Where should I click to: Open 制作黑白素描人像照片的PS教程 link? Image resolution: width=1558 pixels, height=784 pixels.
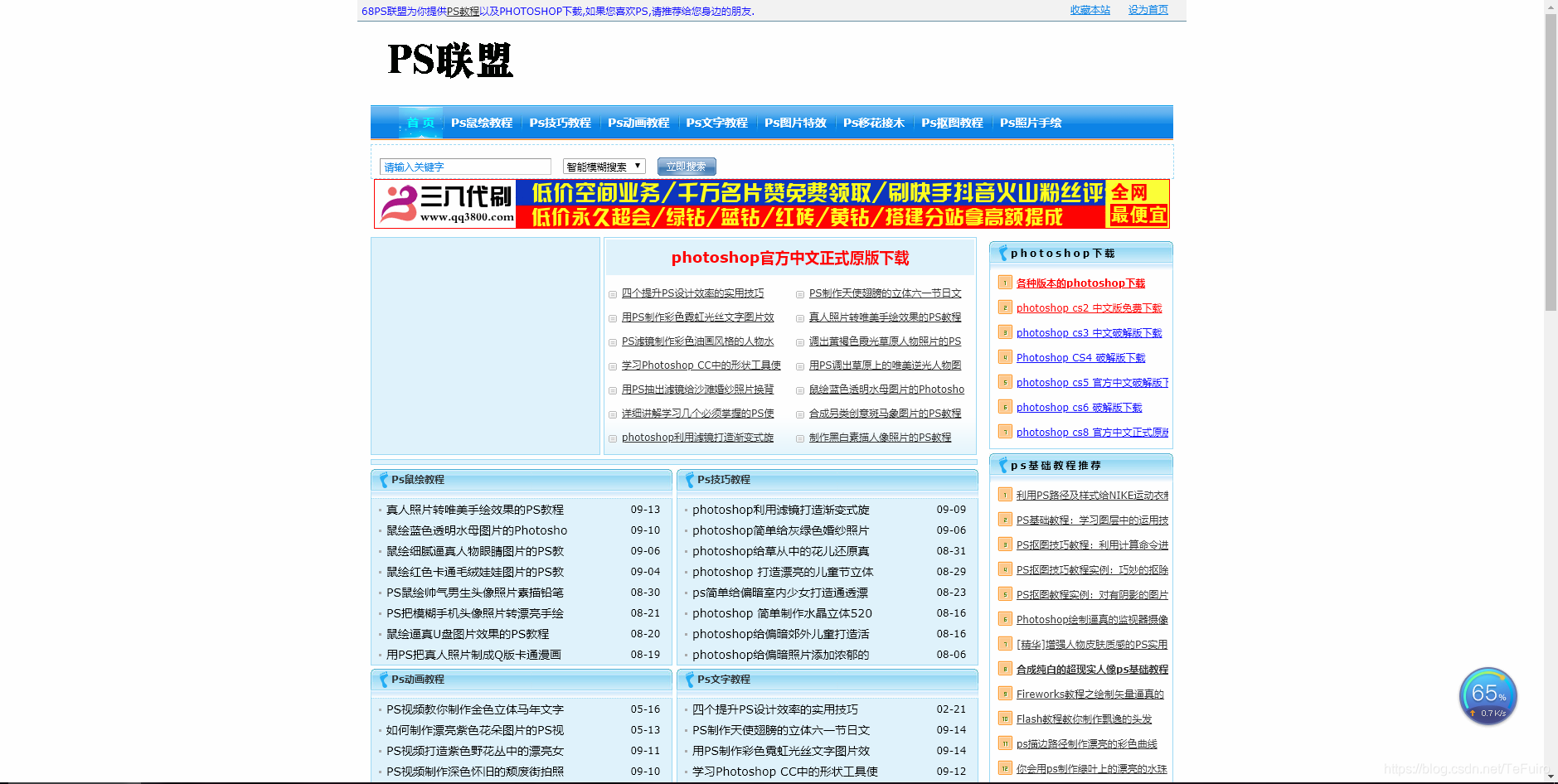point(880,438)
